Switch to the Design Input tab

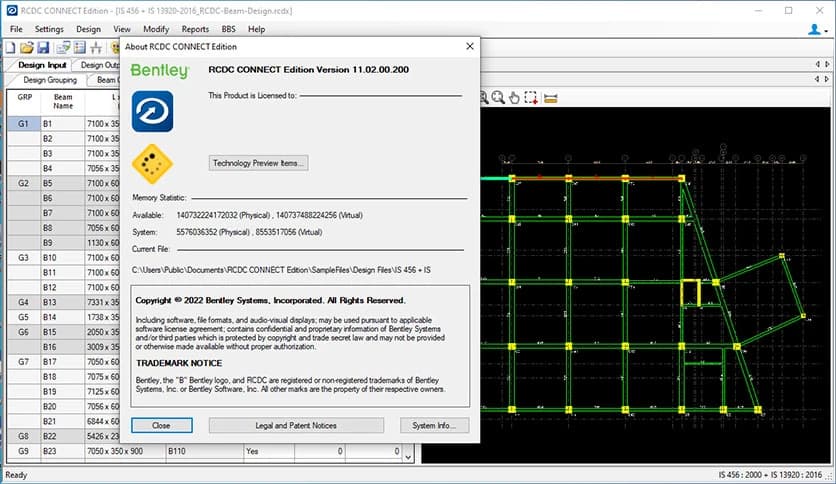pos(42,65)
